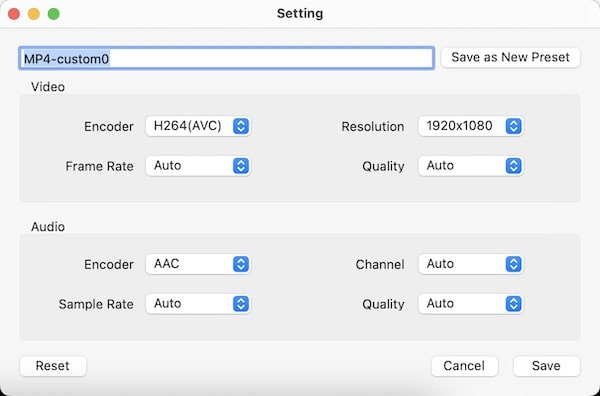Open the Resolution dropdown showing 1920x1080
Screen dimensions: 600x396
[x=471, y=126]
